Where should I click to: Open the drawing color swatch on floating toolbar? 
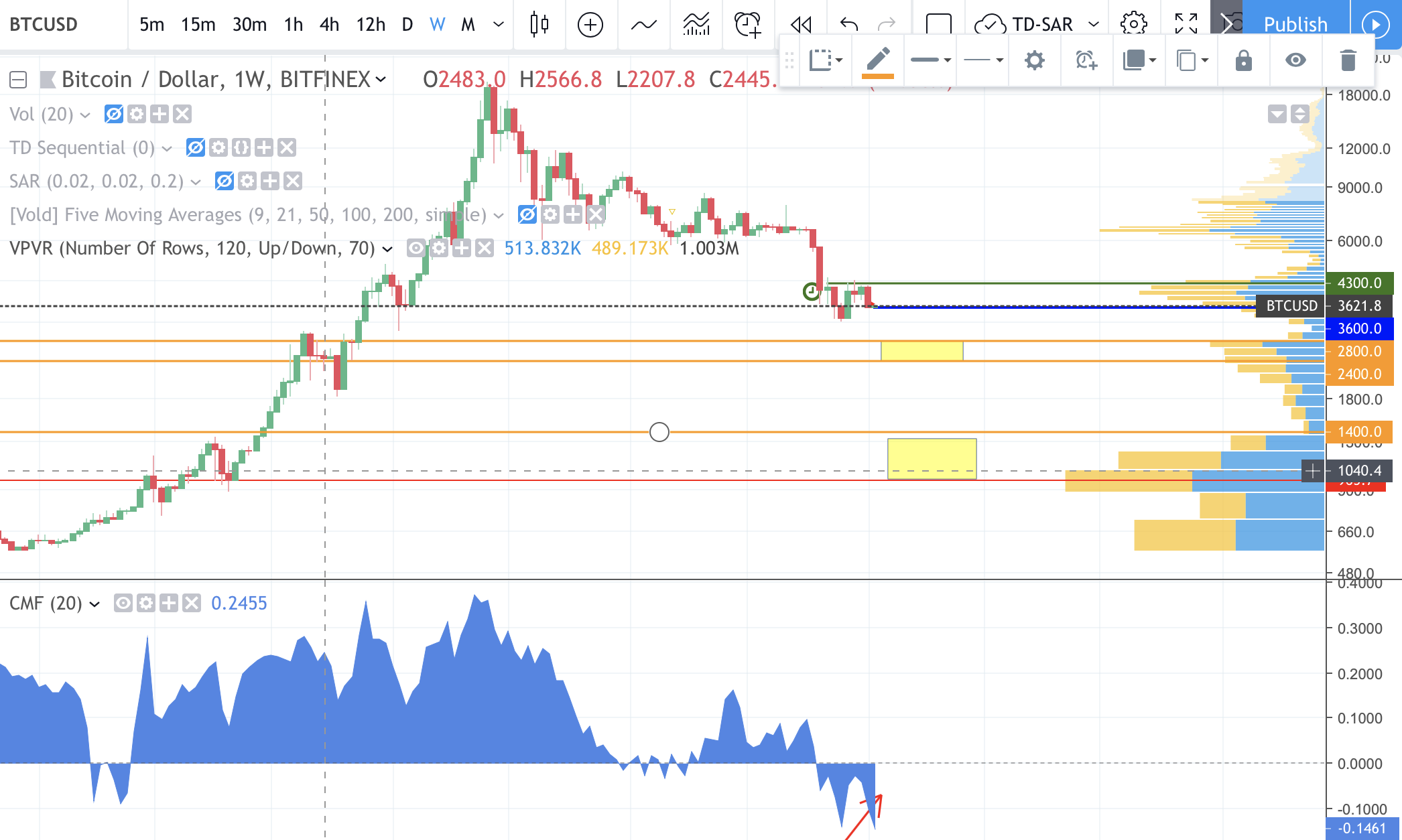pos(879,60)
